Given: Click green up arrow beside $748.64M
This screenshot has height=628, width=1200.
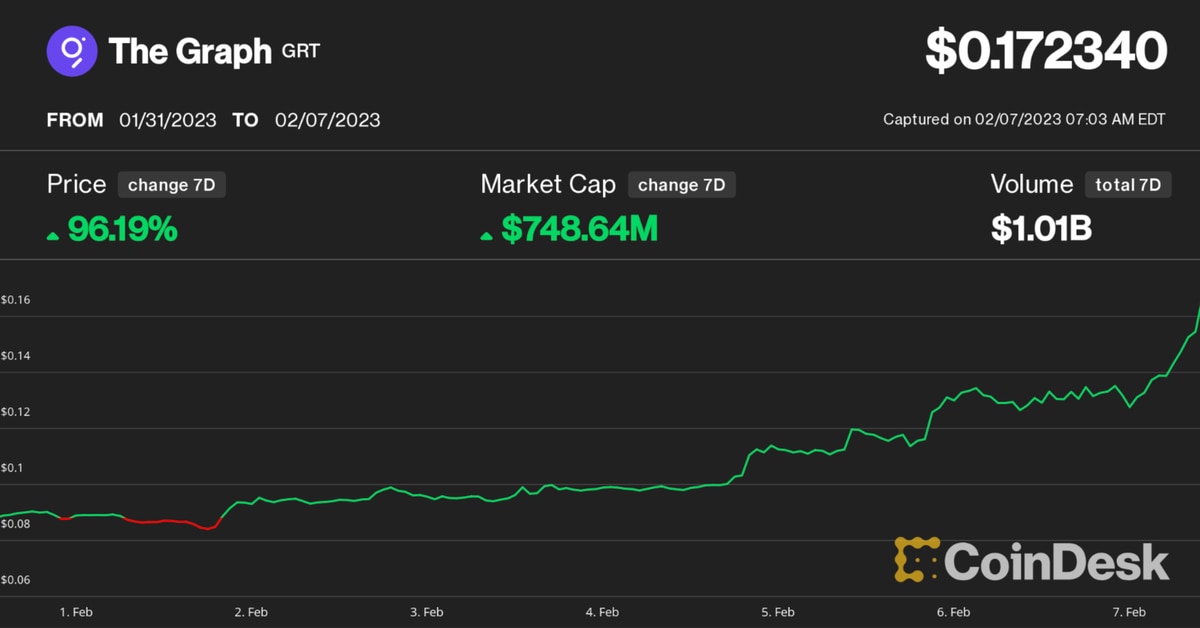Looking at the screenshot, I should point(486,236).
